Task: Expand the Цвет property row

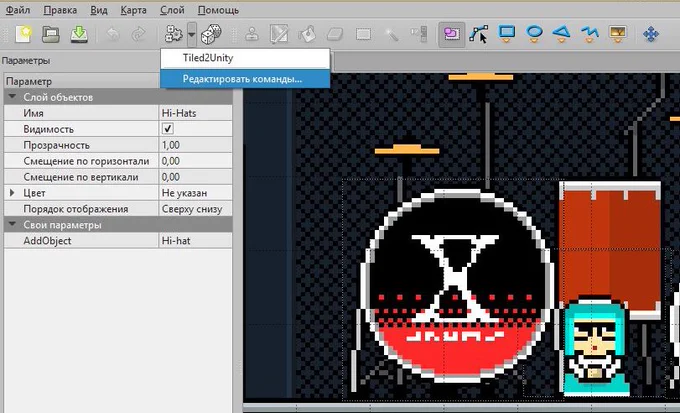Action: (12, 193)
